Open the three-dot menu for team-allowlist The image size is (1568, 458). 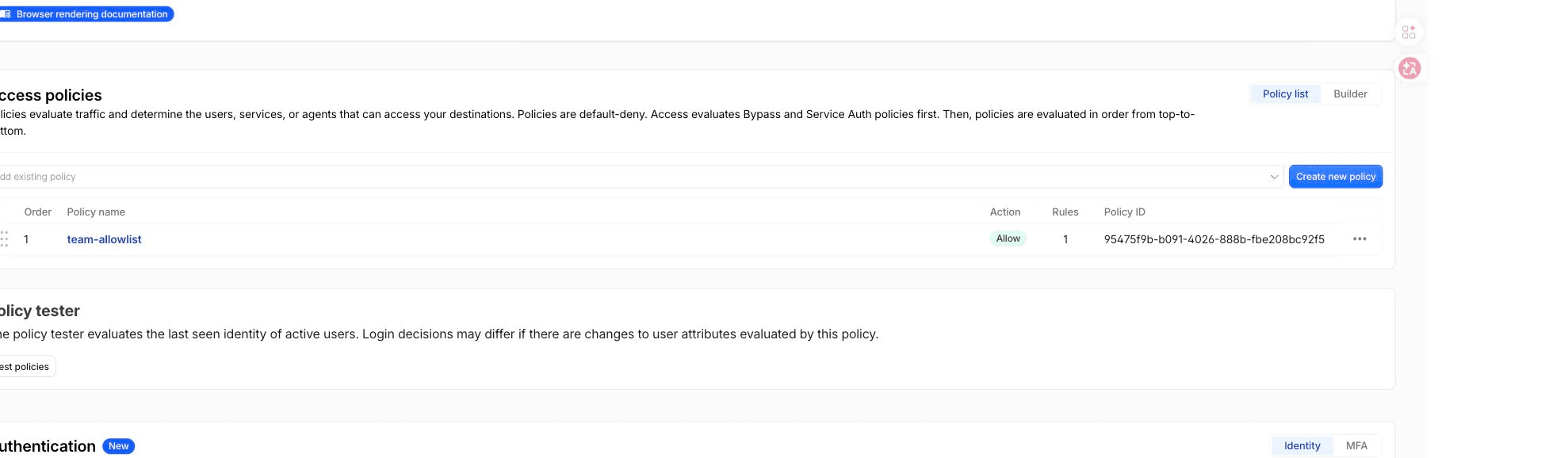[1360, 239]
